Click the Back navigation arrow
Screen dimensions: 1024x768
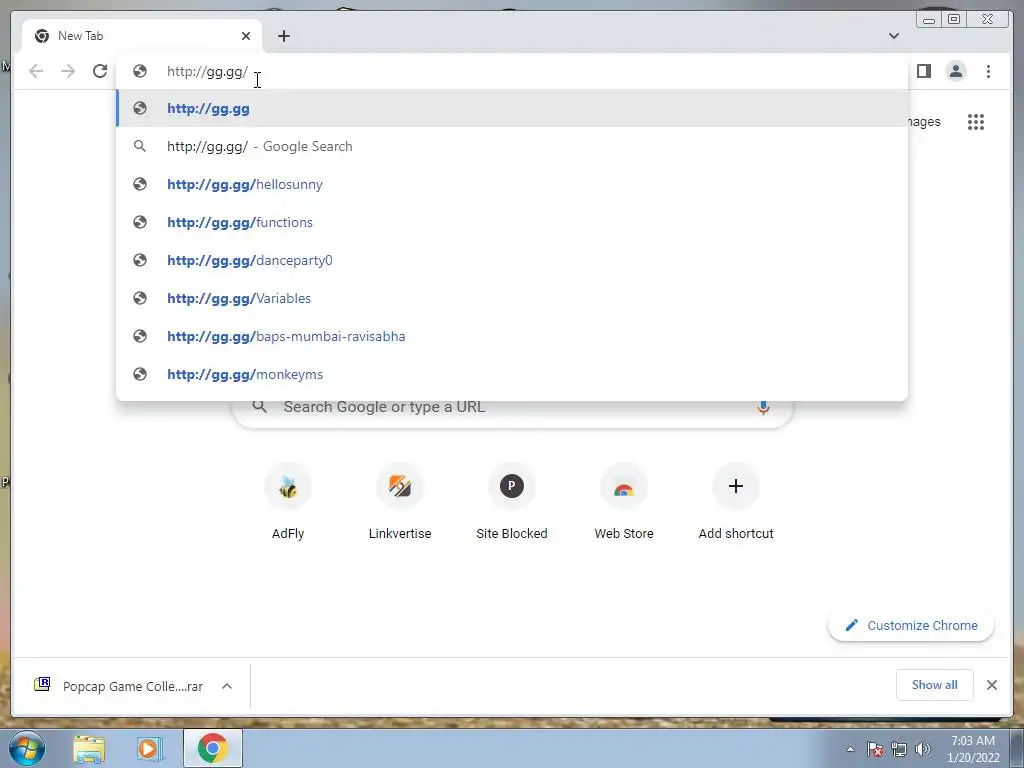point(36,71)
